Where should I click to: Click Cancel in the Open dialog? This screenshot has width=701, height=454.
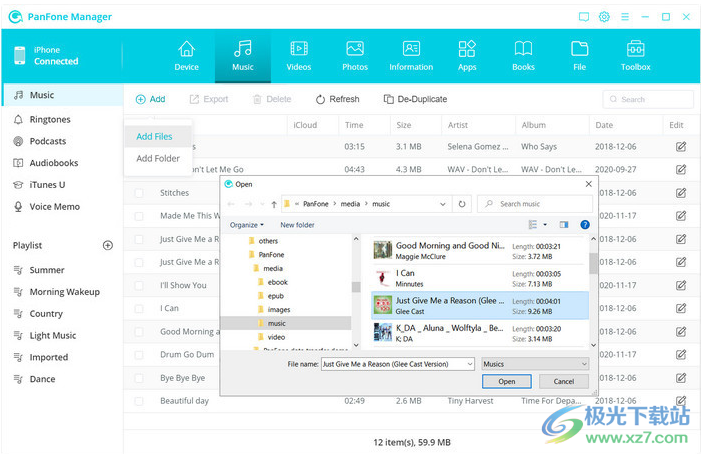[564, 382]
